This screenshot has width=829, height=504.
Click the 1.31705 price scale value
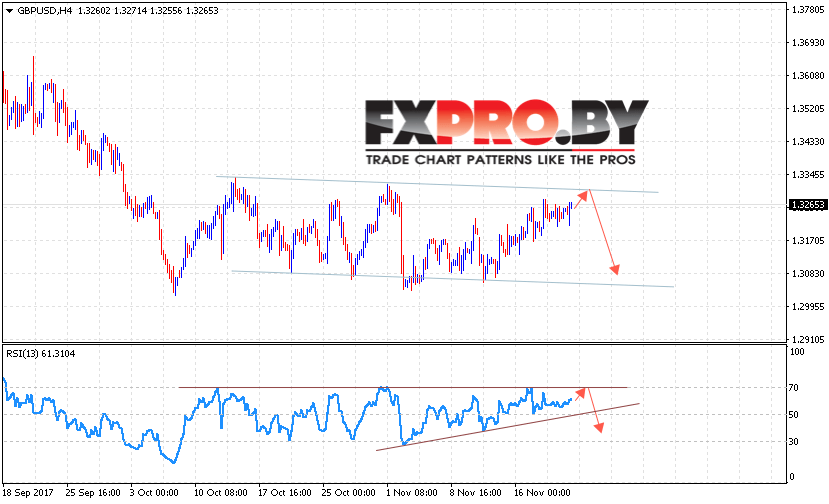(808, 241)
